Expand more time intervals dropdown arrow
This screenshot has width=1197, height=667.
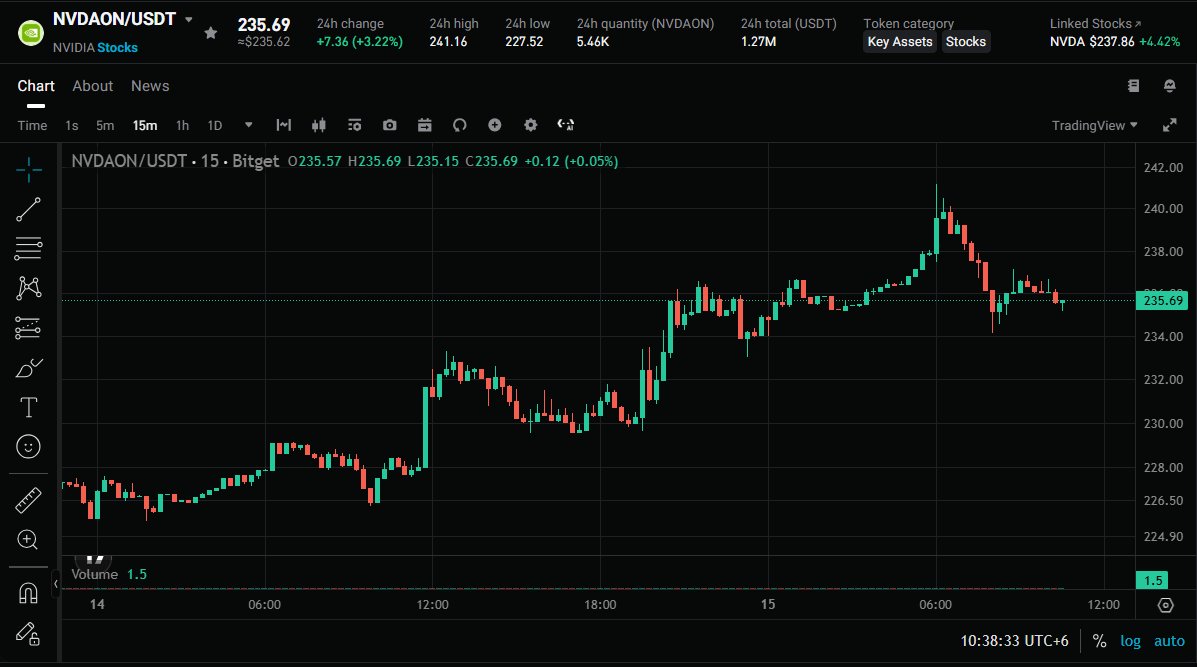click(x=248, y=125)
